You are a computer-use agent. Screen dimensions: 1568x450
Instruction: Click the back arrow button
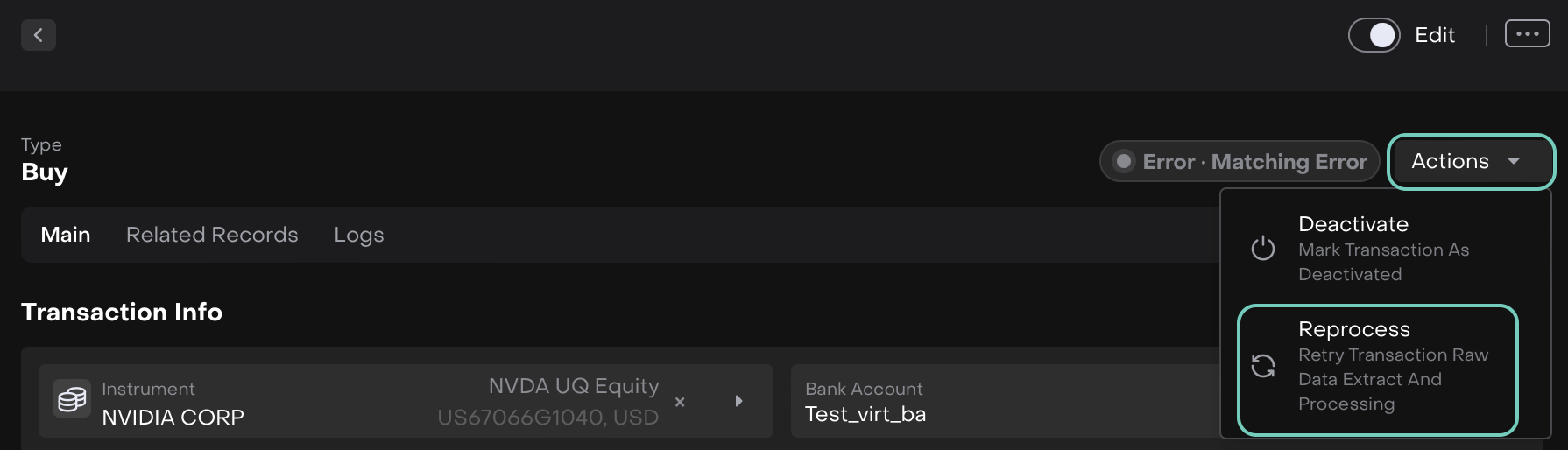click(x=39, y=35)
